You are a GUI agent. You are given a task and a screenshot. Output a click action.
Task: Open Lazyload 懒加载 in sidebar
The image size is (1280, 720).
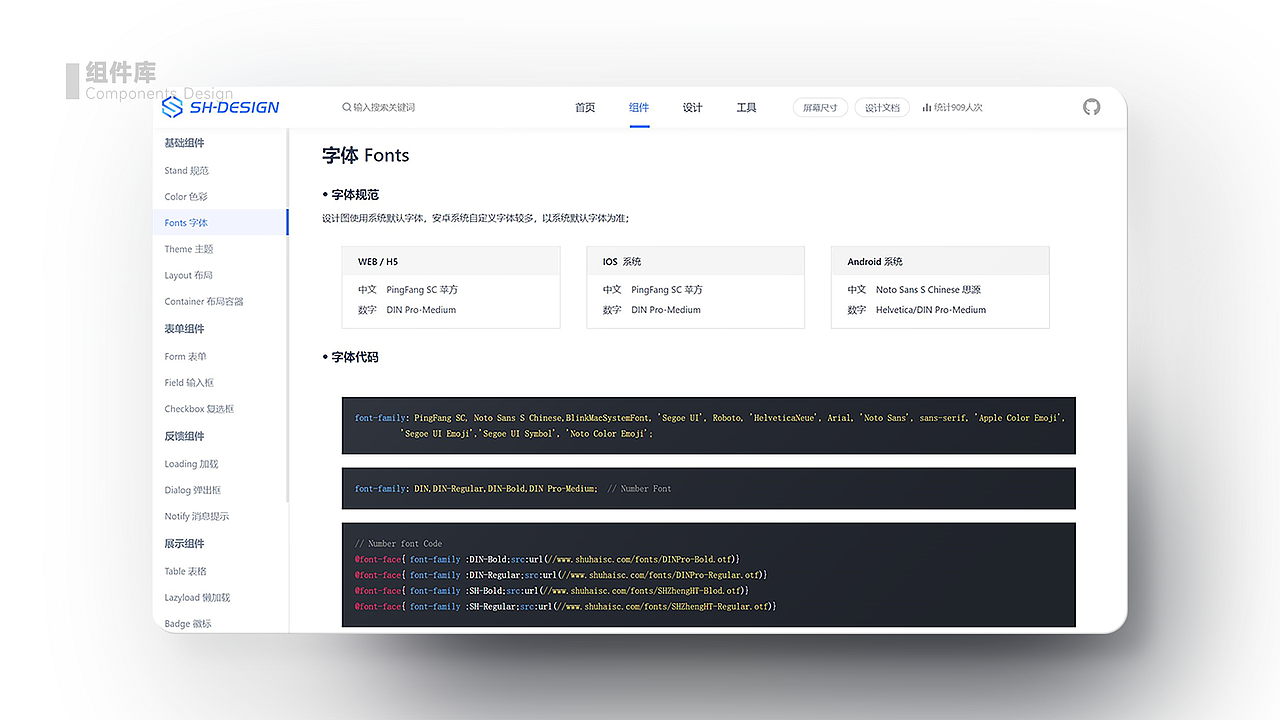[x=197, y=597]
